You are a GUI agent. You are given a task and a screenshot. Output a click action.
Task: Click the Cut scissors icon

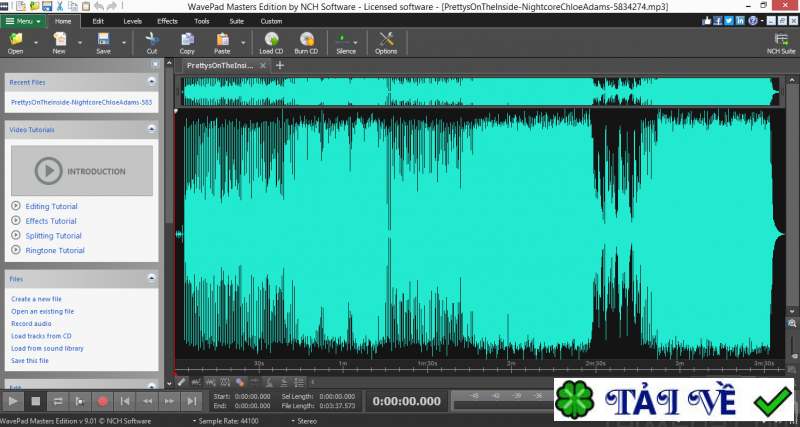pos(151,41)
